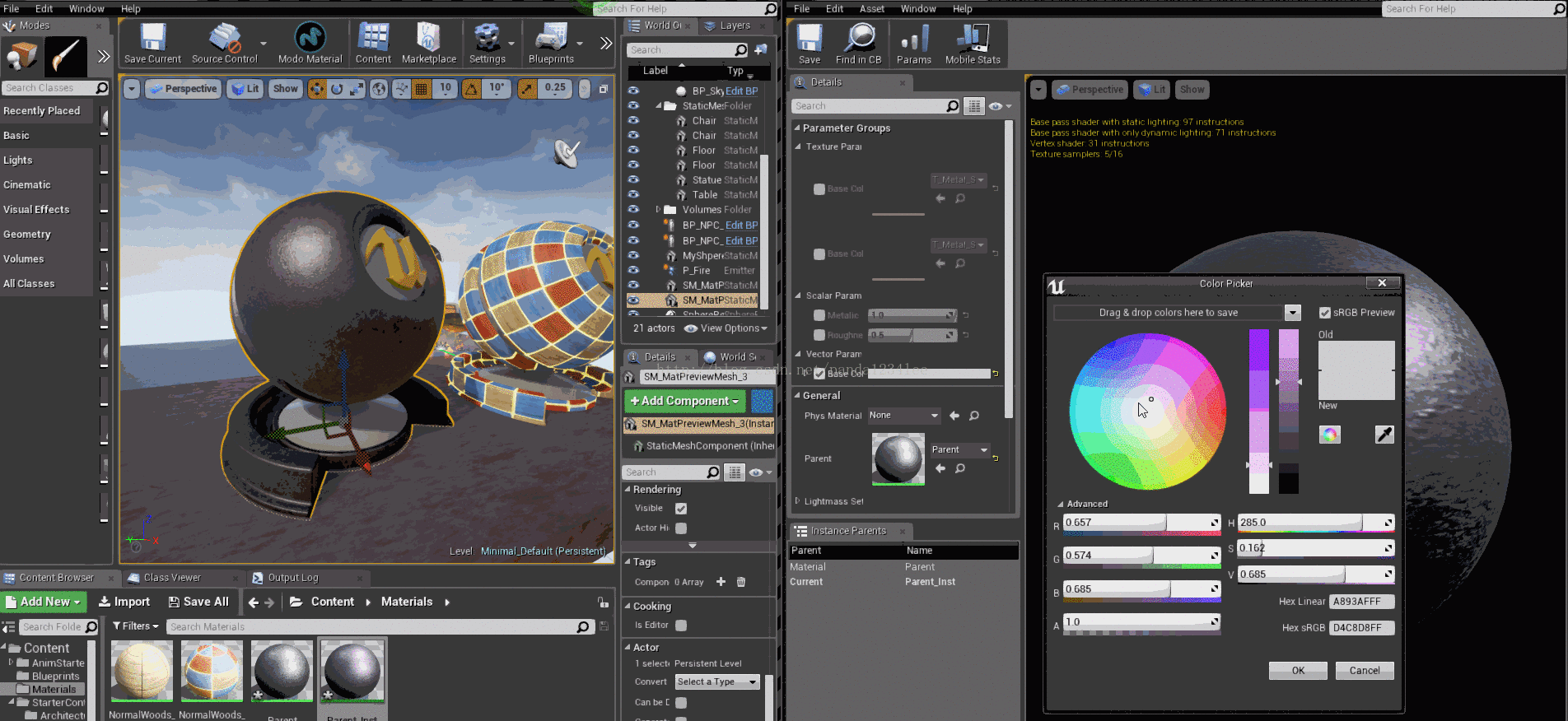Click Add New in Content Browser
The image size is (1568, 721).
coord(43,602)
